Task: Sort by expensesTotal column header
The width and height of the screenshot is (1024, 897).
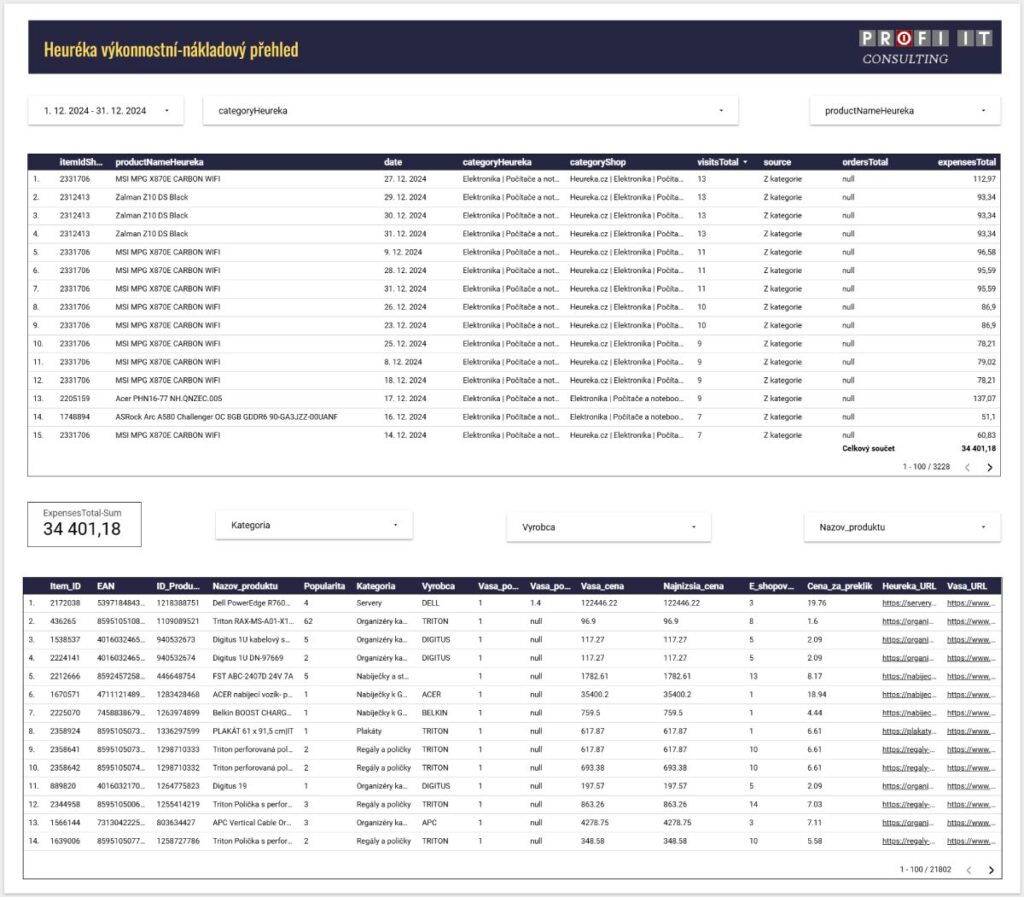Action: point(967,163)
